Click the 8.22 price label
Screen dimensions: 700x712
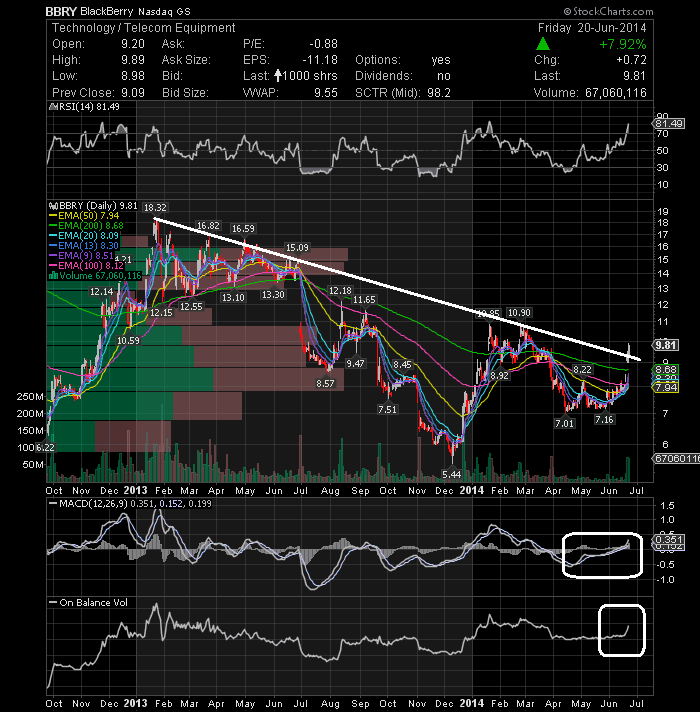point(582,370)
